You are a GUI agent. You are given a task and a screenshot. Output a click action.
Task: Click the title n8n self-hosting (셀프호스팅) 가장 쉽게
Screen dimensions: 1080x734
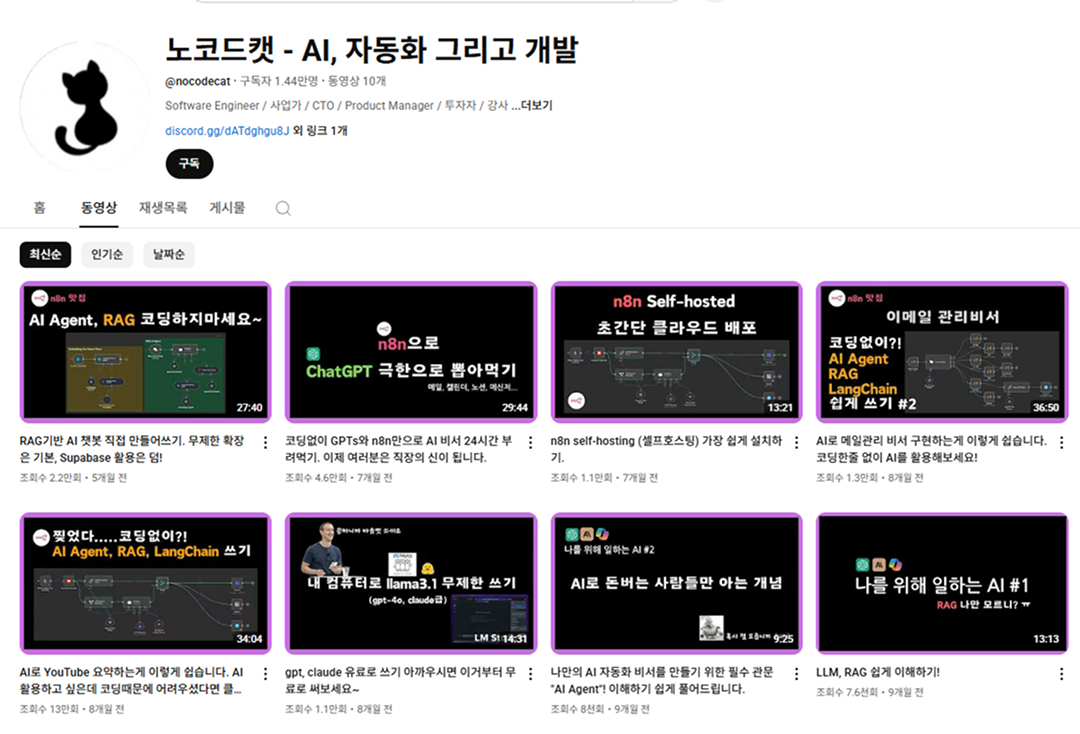pos(666,449)
